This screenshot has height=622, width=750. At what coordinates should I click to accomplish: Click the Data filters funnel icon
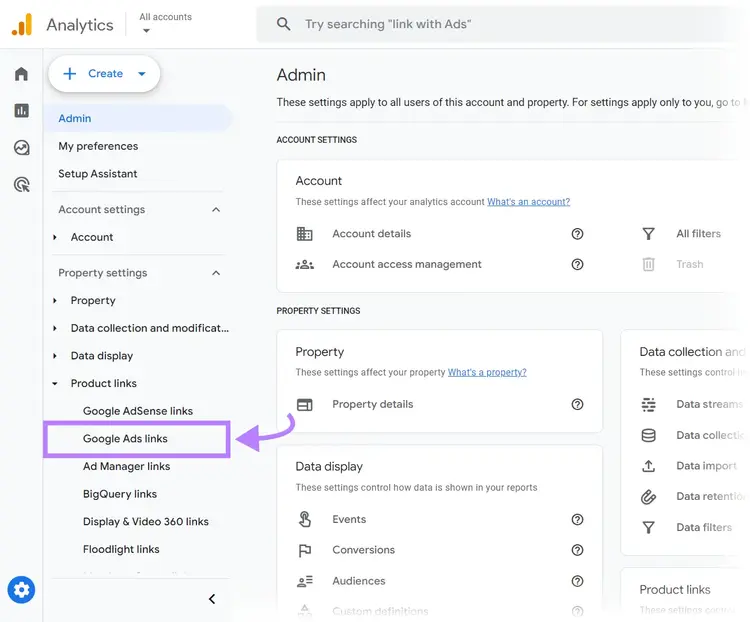click(648, 528)
